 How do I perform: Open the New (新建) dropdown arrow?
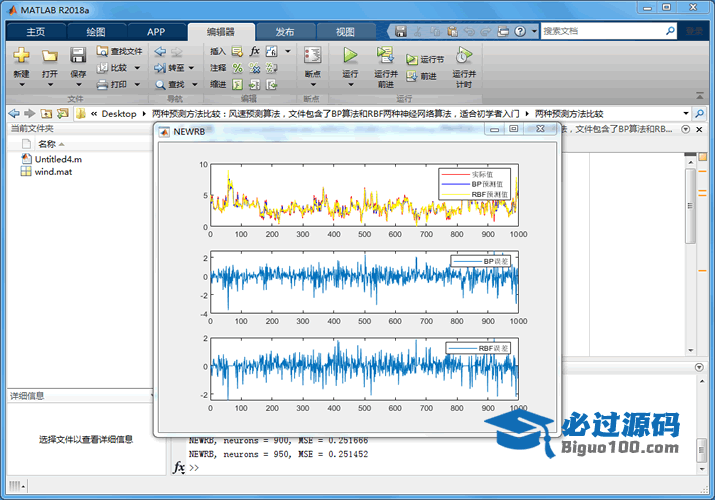coord(21,85)
